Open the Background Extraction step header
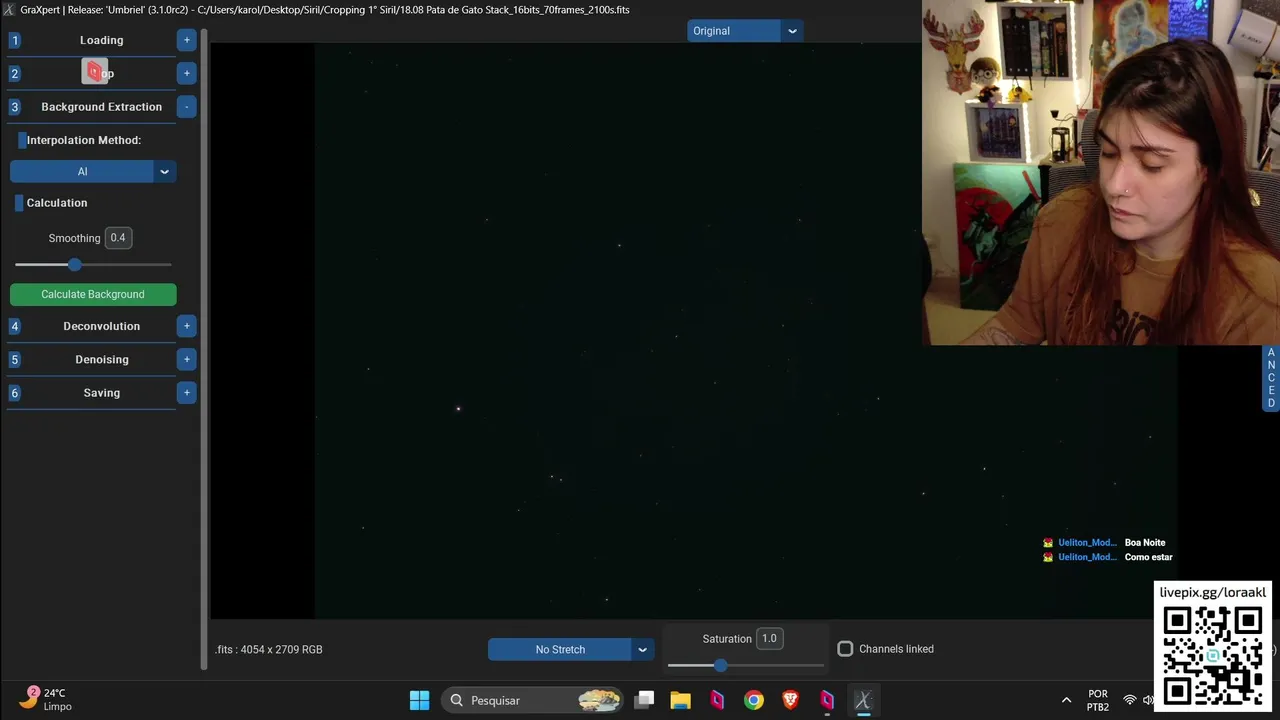The image size is (1280, 720). (x=101, y=107)
